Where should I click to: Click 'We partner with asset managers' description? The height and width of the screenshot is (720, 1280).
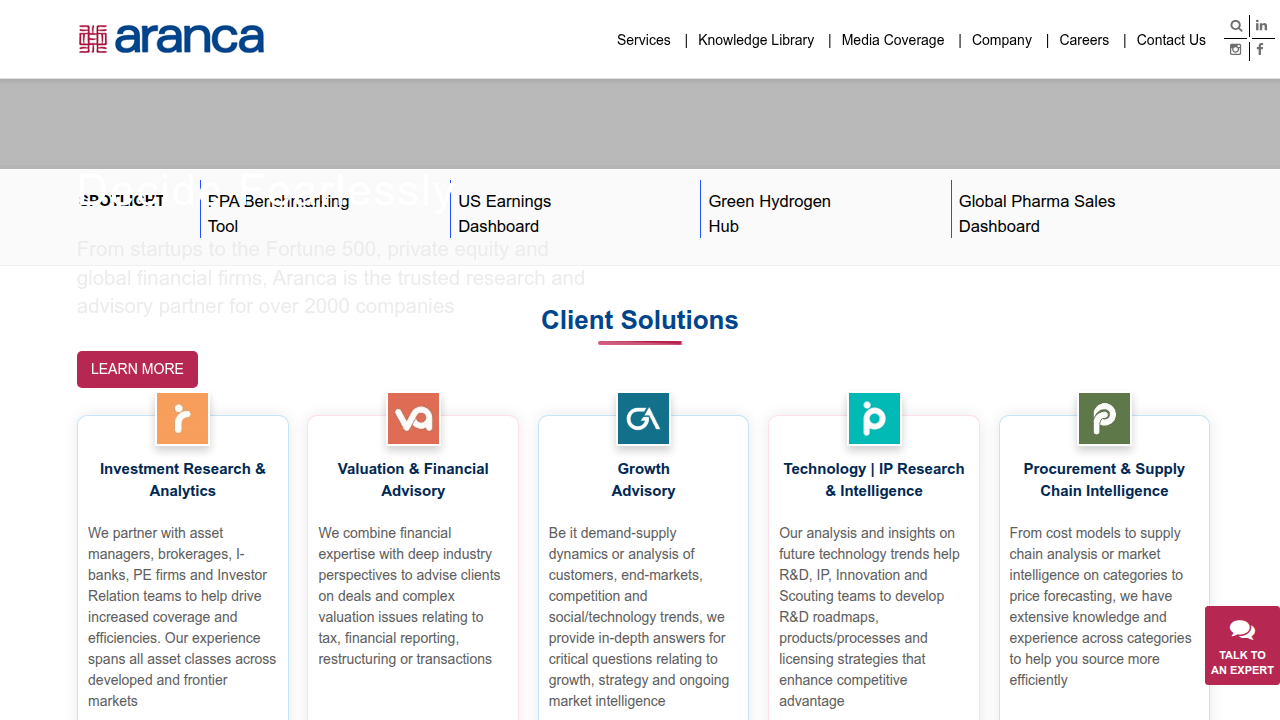pos(182,617)
